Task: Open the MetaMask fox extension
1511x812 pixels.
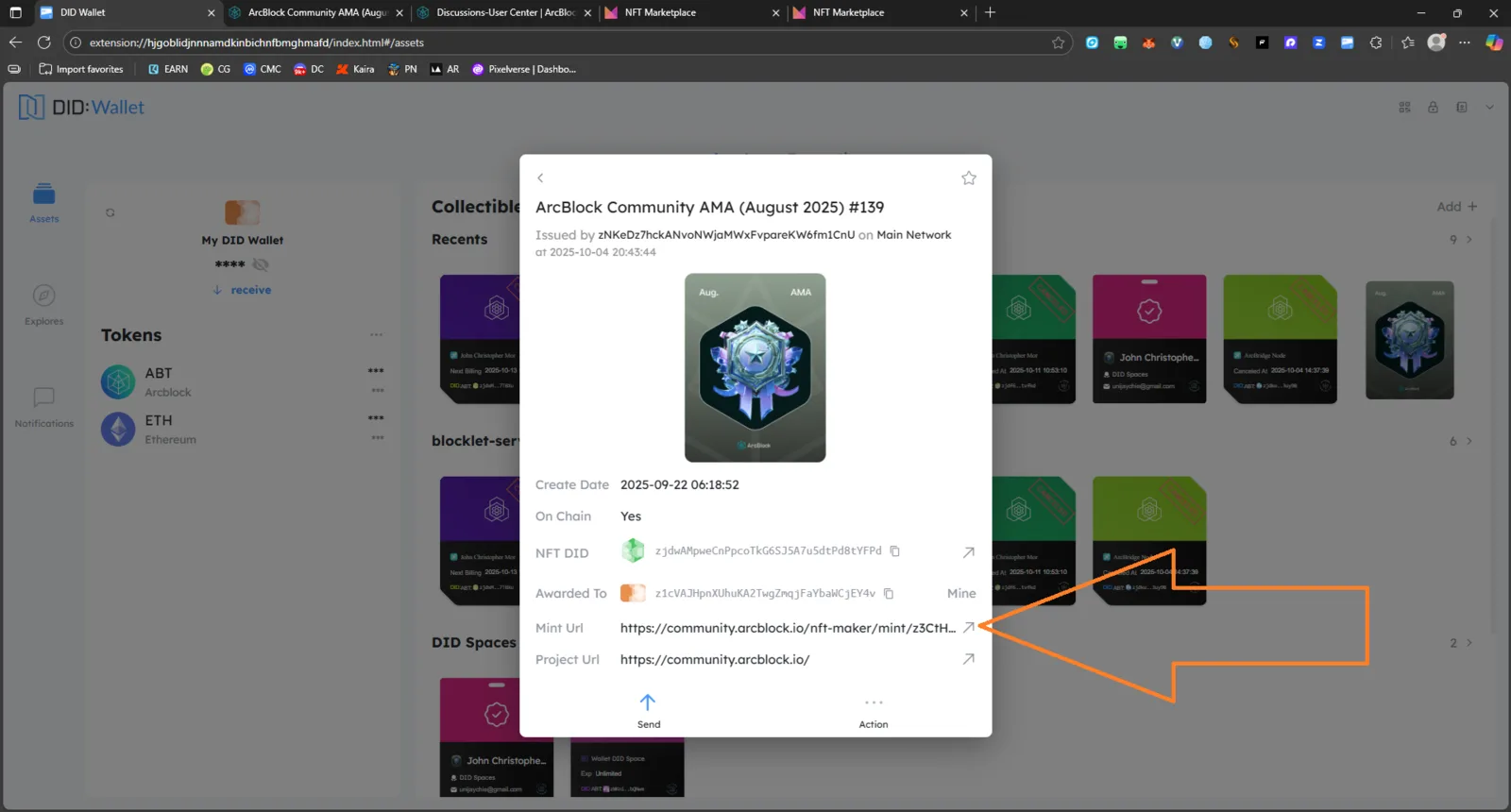Action: click(1148, 42)
